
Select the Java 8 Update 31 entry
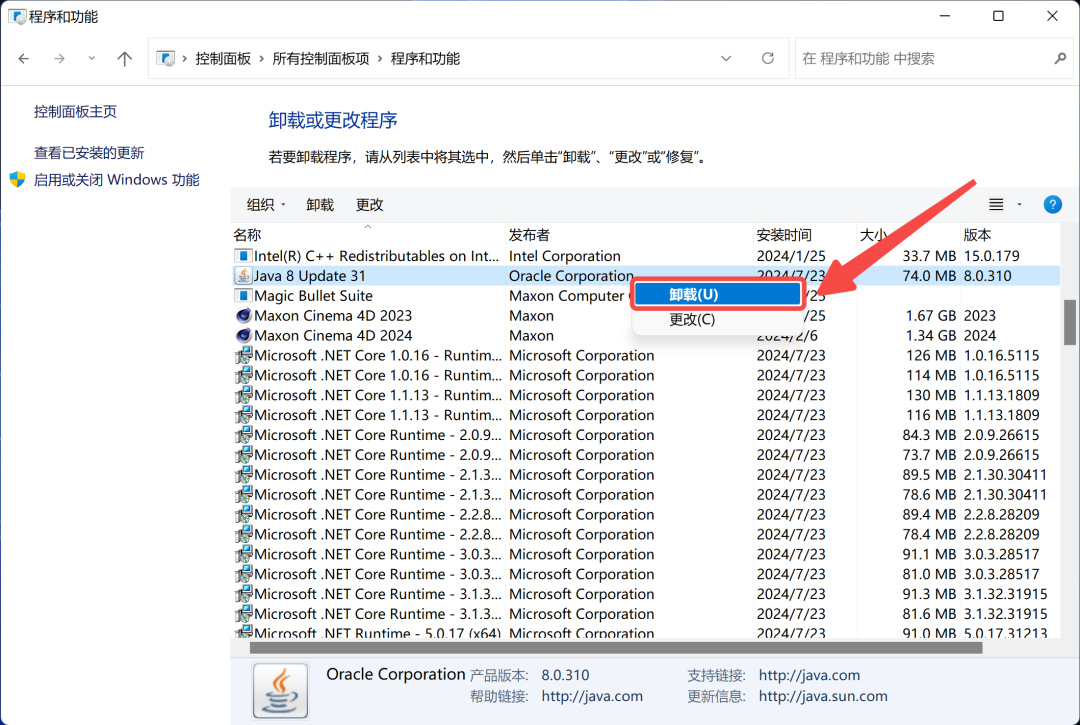645,276
